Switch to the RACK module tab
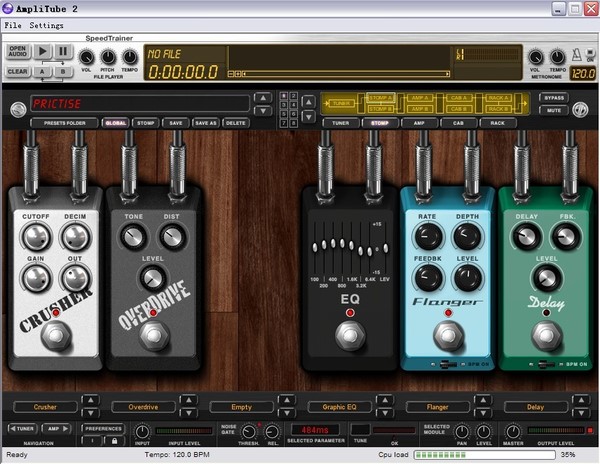600x464 pixels. (x=497, y=123)
